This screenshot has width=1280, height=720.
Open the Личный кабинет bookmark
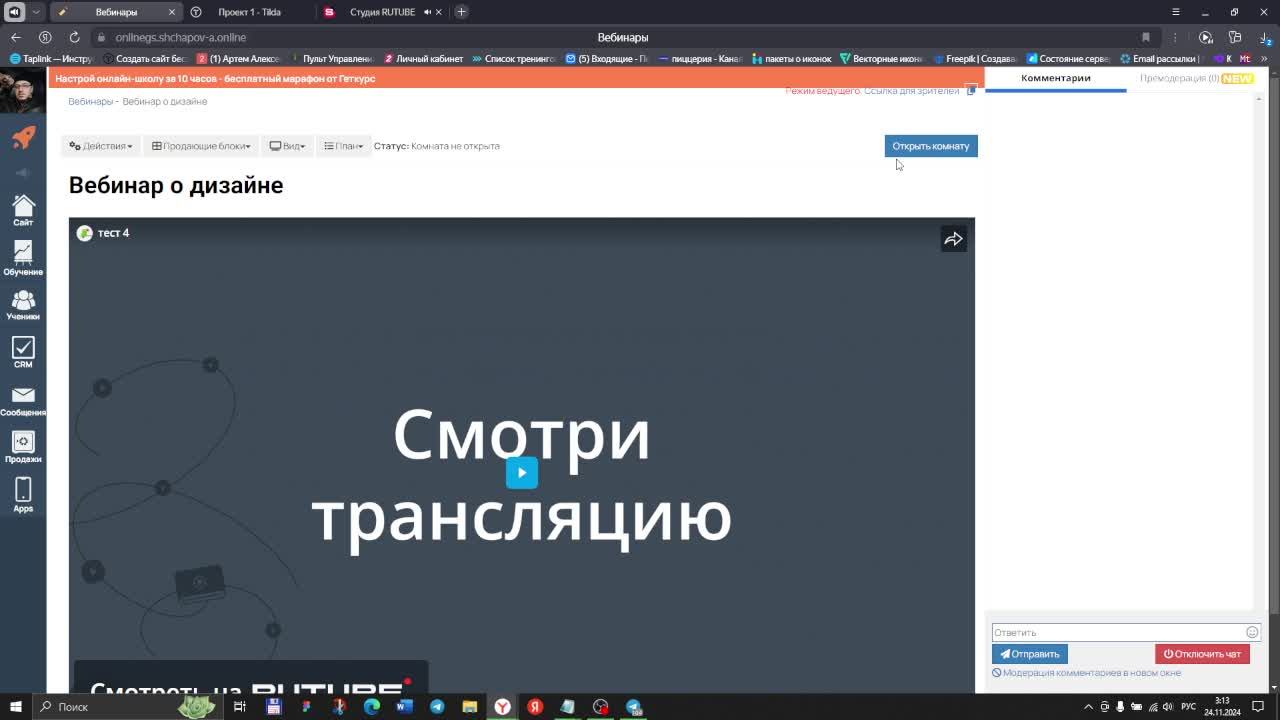(x=424, y=59)
